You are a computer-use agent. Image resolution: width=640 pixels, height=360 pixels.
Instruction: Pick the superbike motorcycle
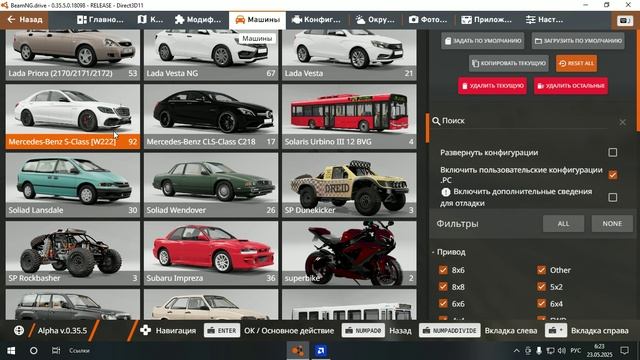click(349, 253)
